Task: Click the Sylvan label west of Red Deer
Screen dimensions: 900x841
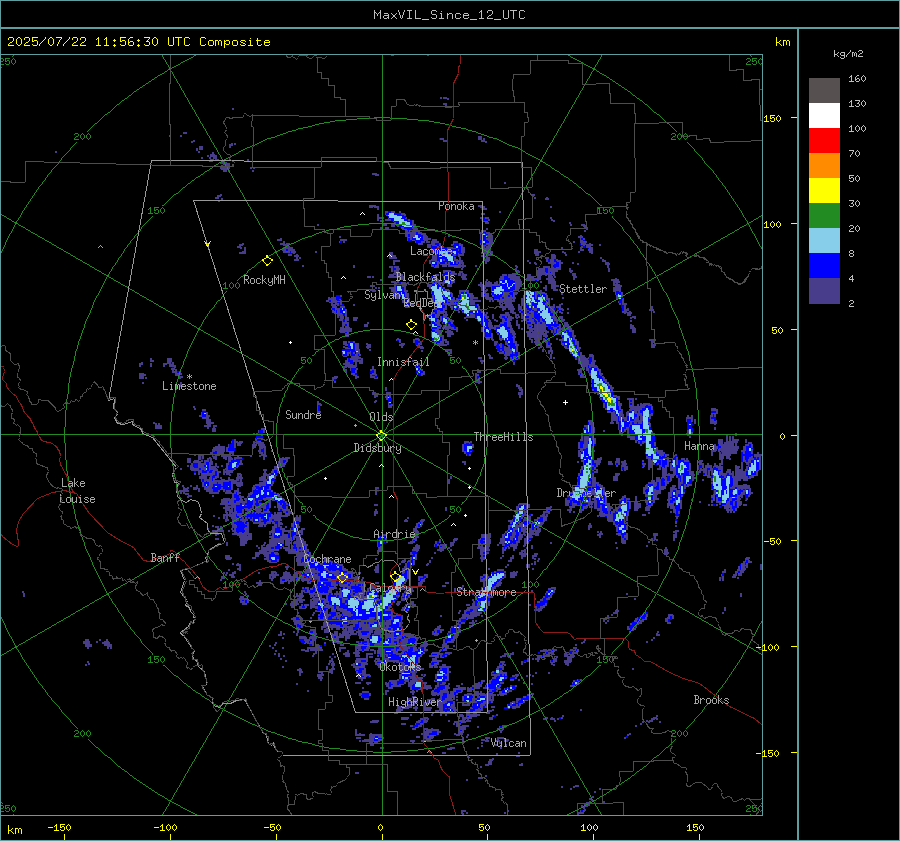Action: click(383, 295)
